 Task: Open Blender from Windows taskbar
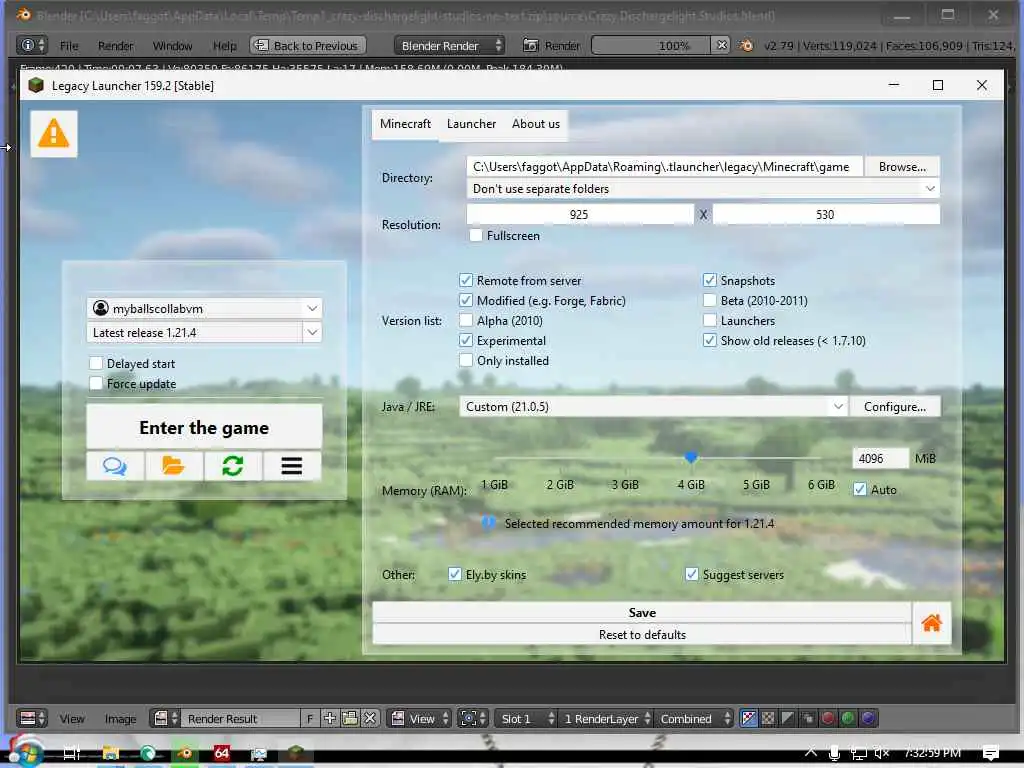coord(185,753)
